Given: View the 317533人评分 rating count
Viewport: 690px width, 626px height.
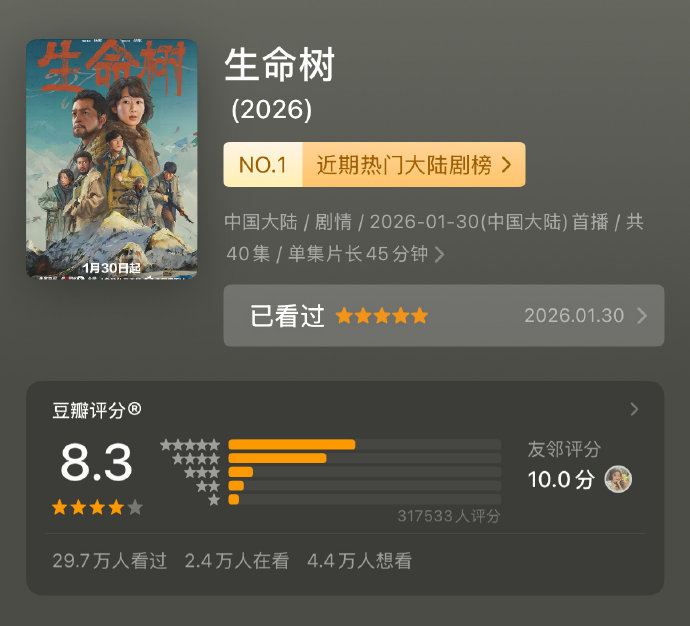Looking at the screenshot, I should click(x=448, y=516).
